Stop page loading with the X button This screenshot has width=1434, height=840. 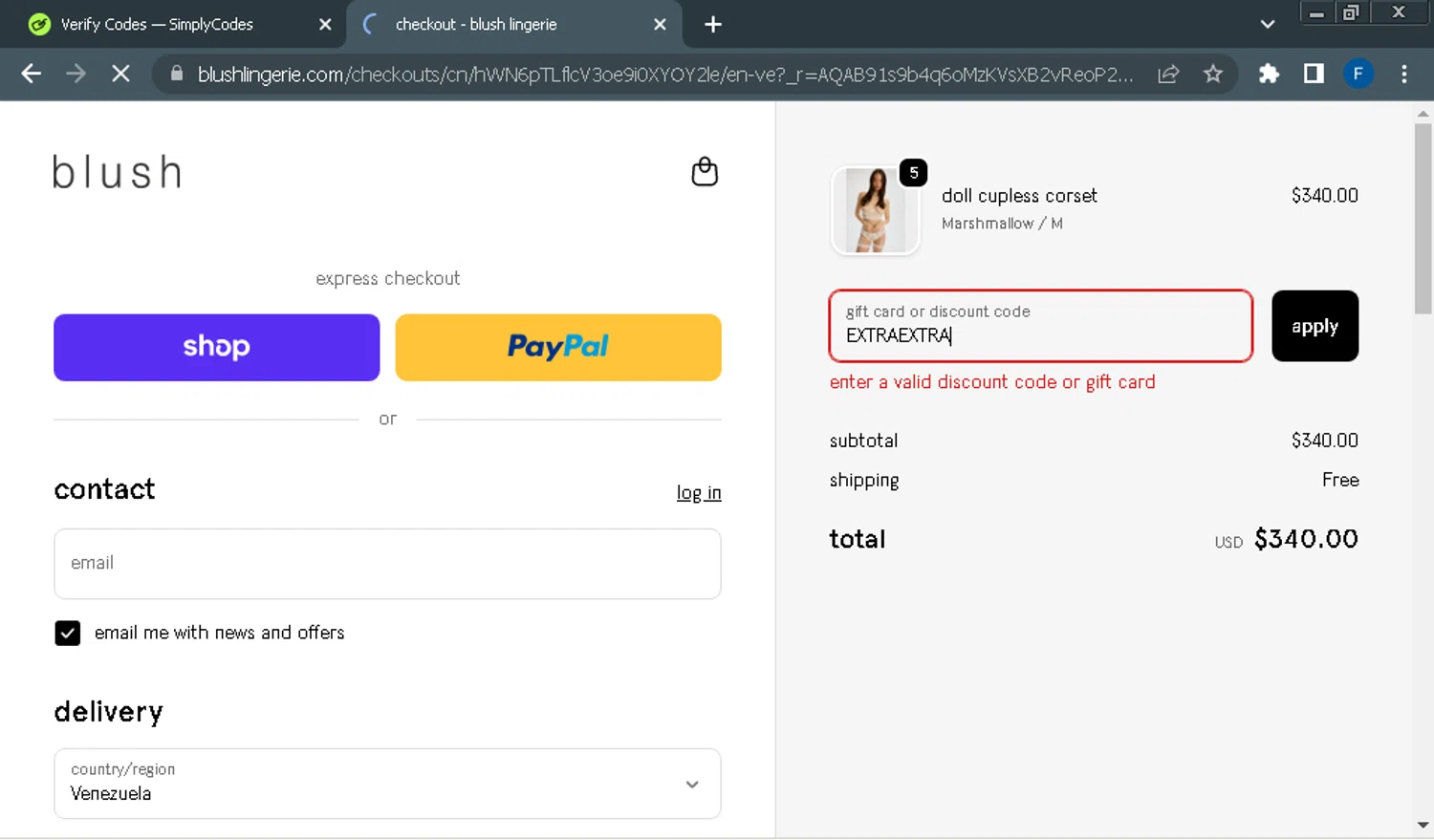coord(120,74)
